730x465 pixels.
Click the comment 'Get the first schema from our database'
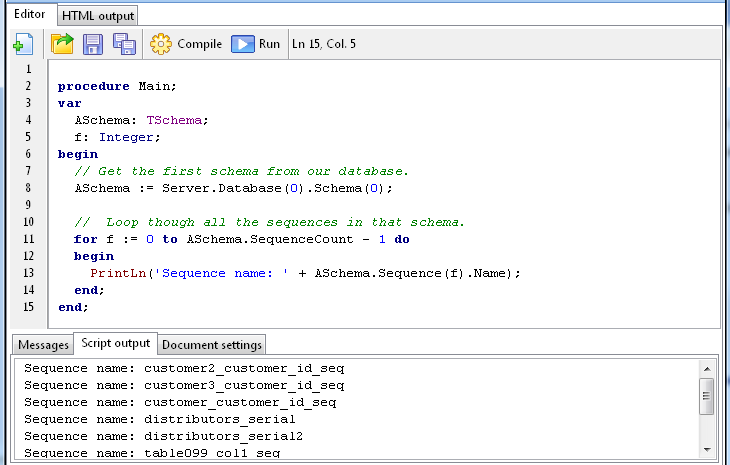point(241,171)
